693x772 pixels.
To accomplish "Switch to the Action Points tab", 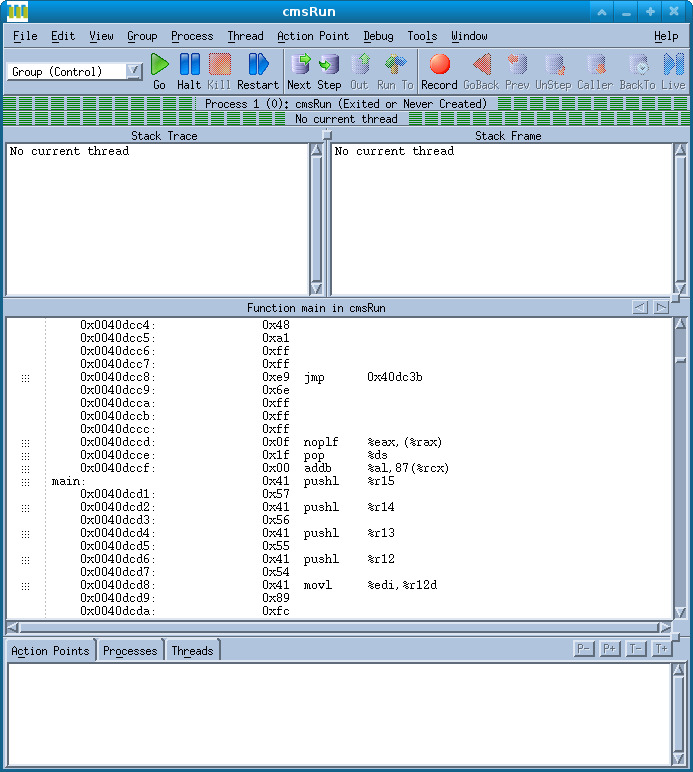I will pos(50,650).
